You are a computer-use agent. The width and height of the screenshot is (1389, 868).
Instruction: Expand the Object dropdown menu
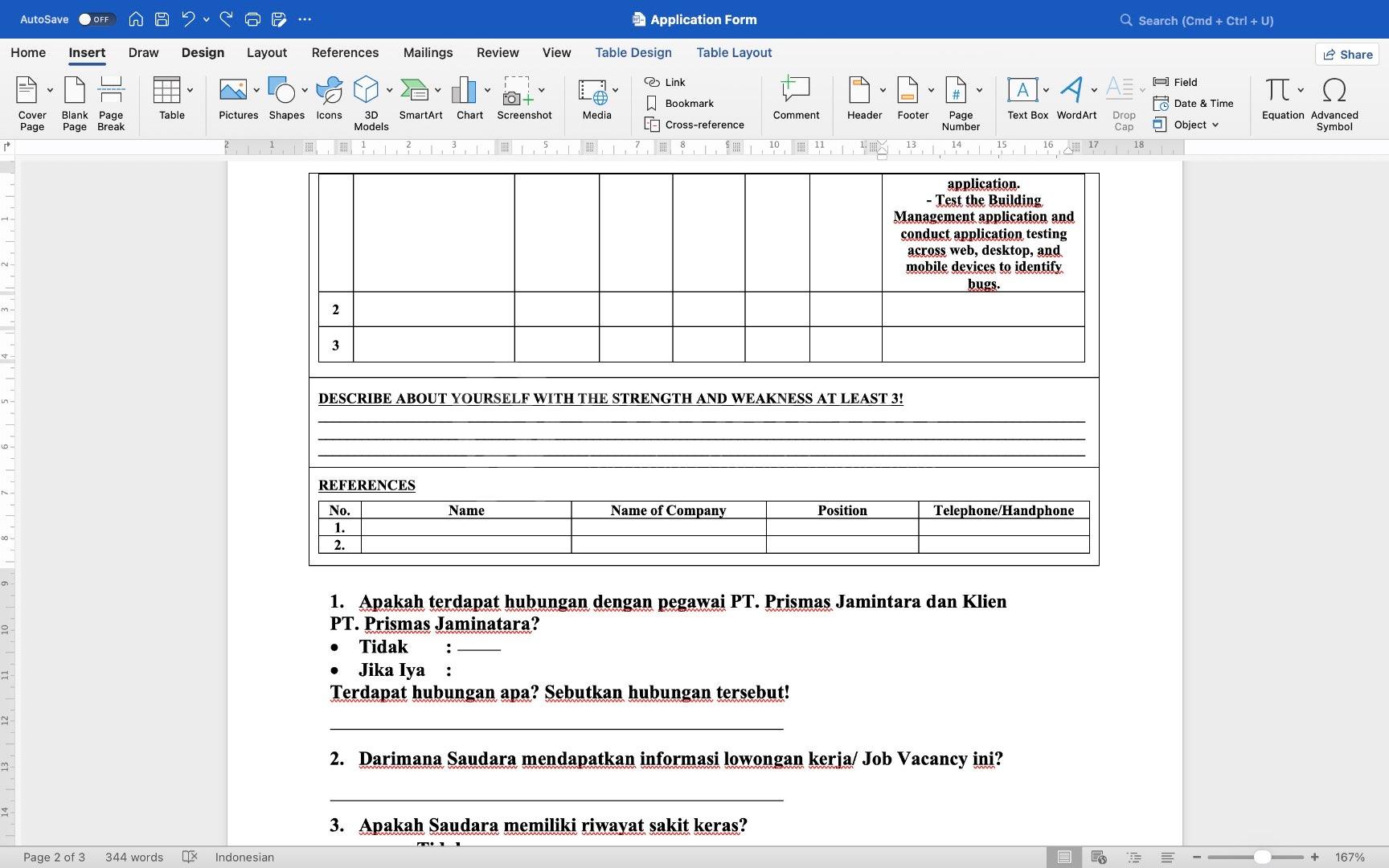click(1215, 125)
